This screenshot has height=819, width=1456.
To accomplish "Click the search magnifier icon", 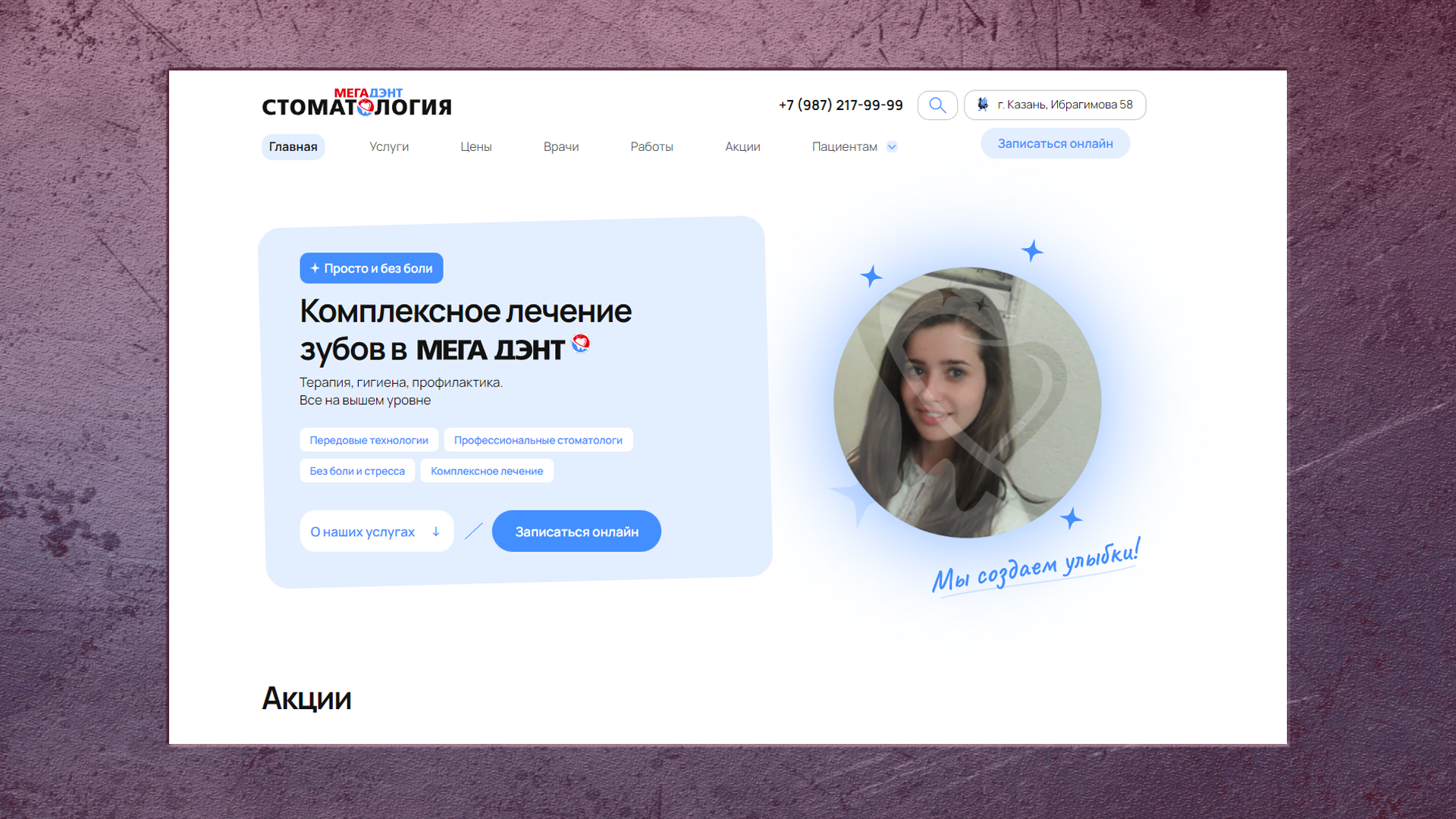I will pyautogui.click(x=937, y=105).
